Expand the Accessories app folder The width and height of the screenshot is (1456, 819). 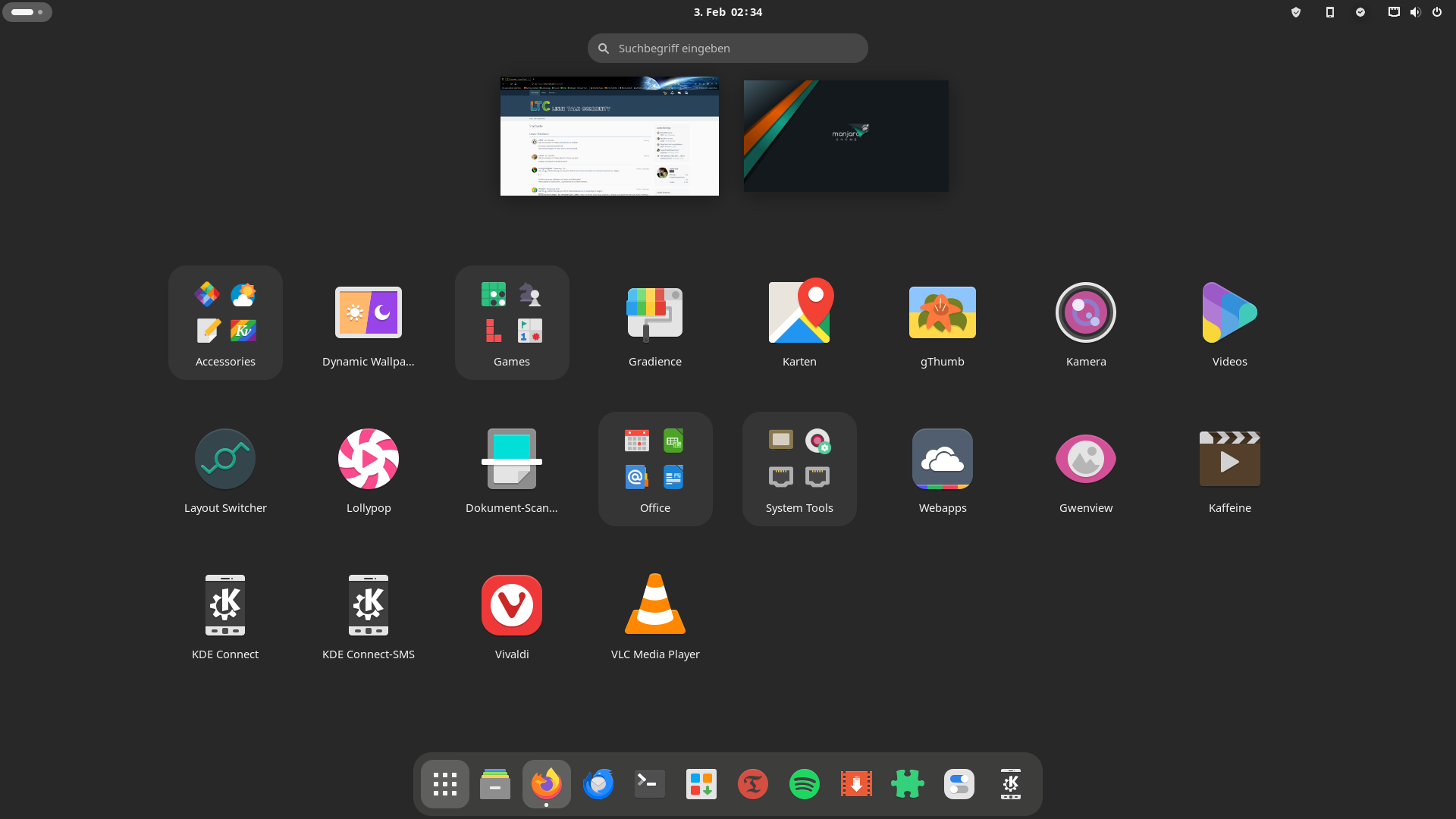point(225,322)
